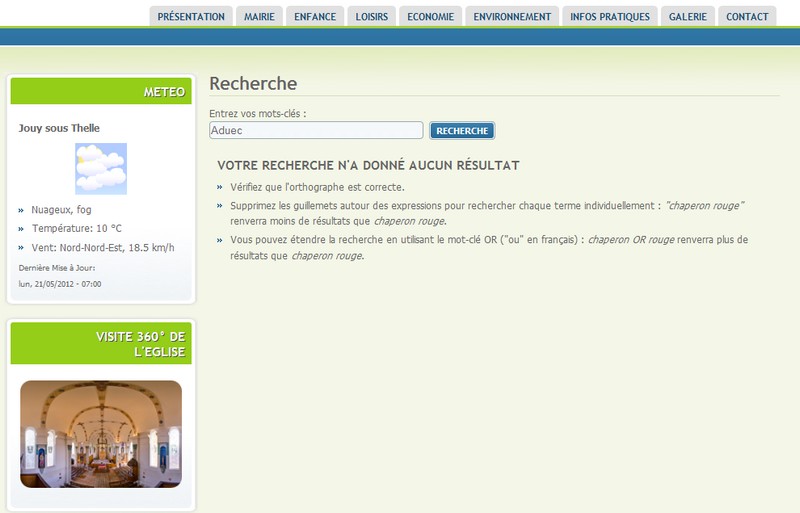Focus the keywords search field containing Aduec
This screenshot has height=513, width=800.
click(316, 130)
